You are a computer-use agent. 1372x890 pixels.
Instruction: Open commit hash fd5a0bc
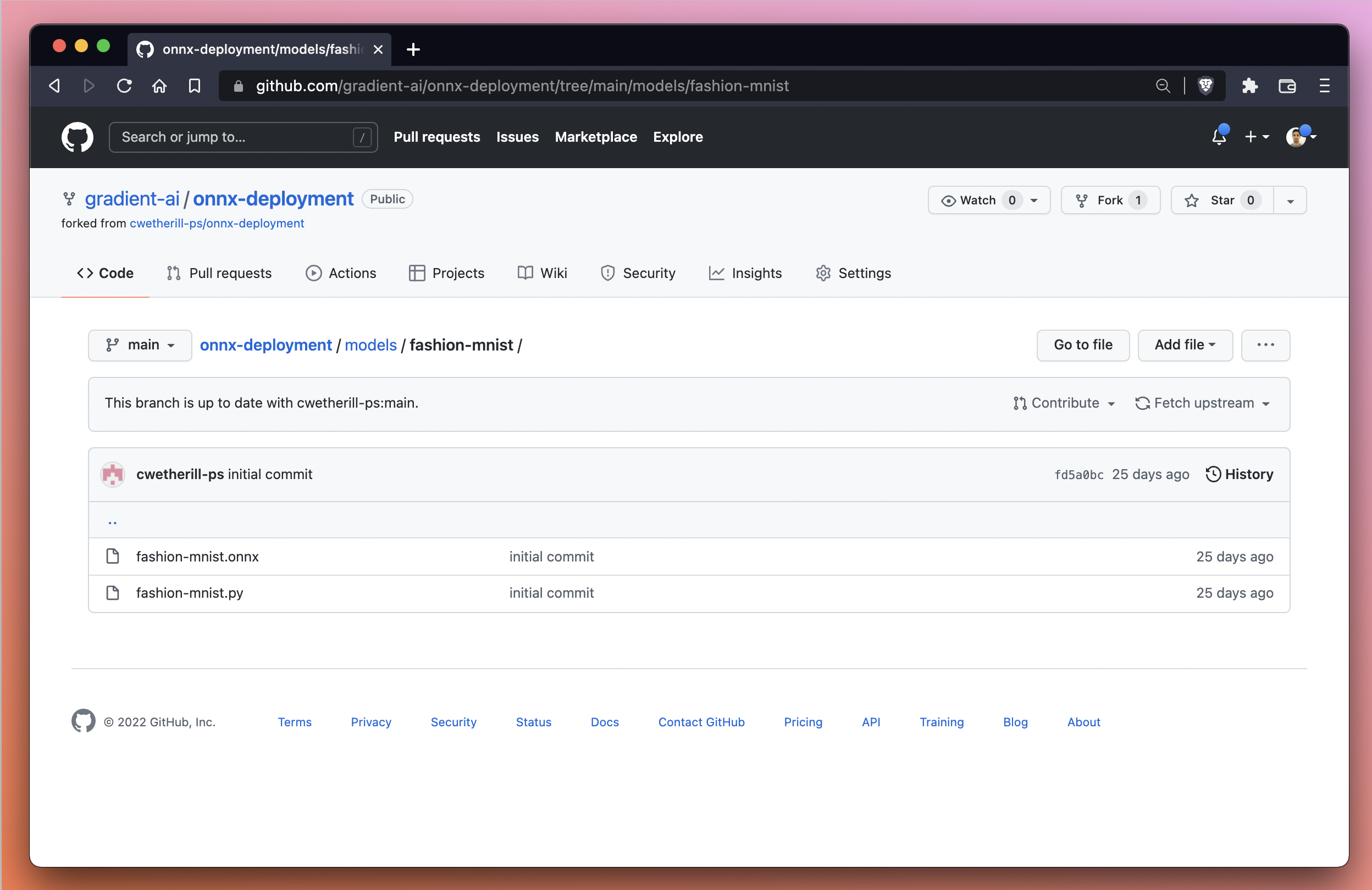(1078, 475)
